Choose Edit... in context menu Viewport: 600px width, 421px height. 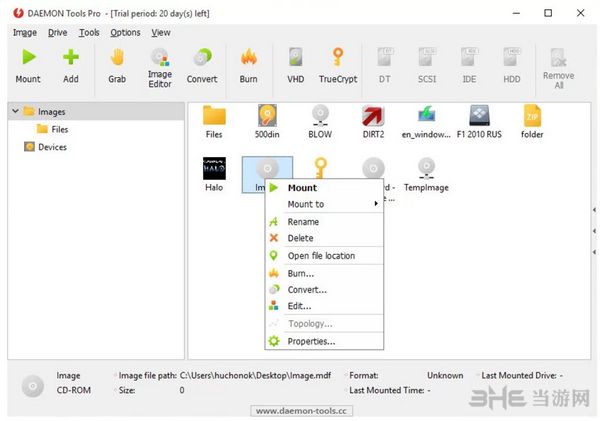click(324, 306)
